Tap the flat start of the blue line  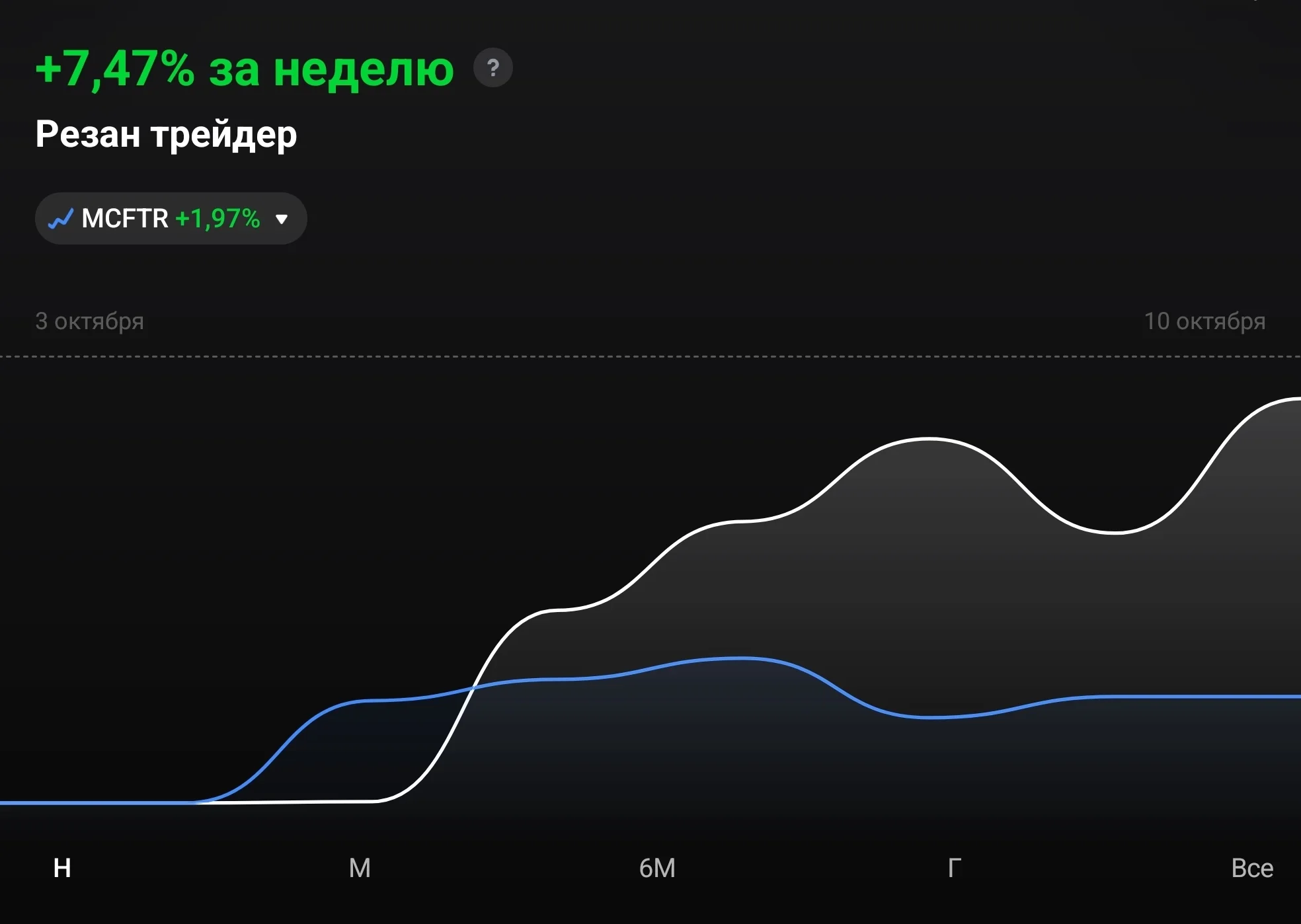coord(99,803)
